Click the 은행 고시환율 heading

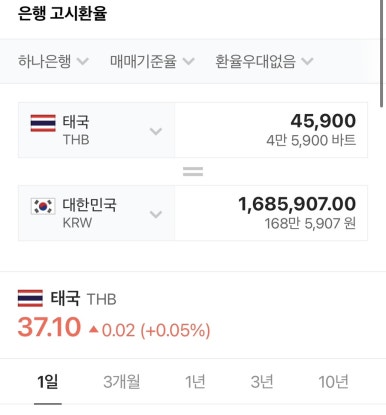(62, 14)
